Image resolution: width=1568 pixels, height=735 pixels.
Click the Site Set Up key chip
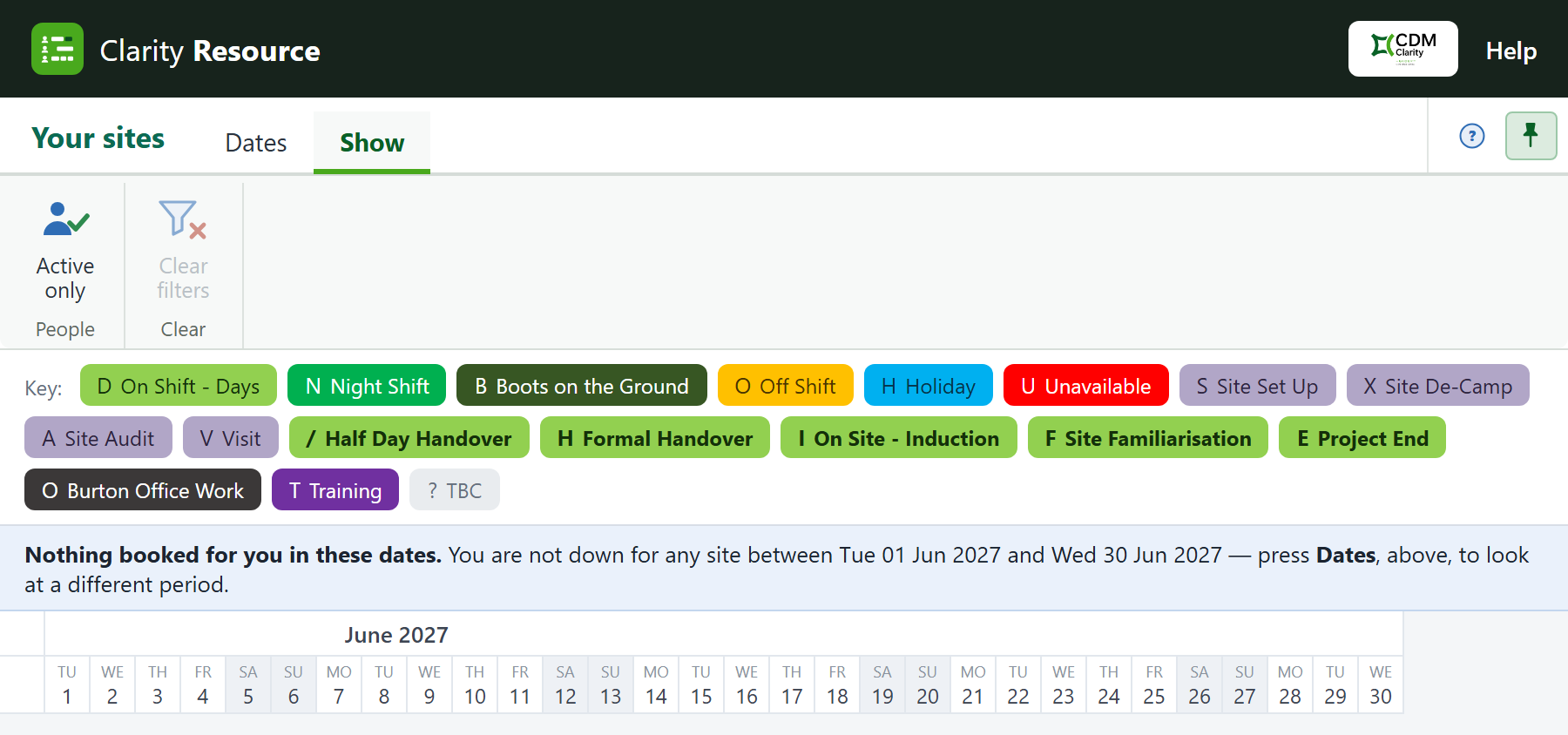pyautogui.click(x=1257, y=386)
